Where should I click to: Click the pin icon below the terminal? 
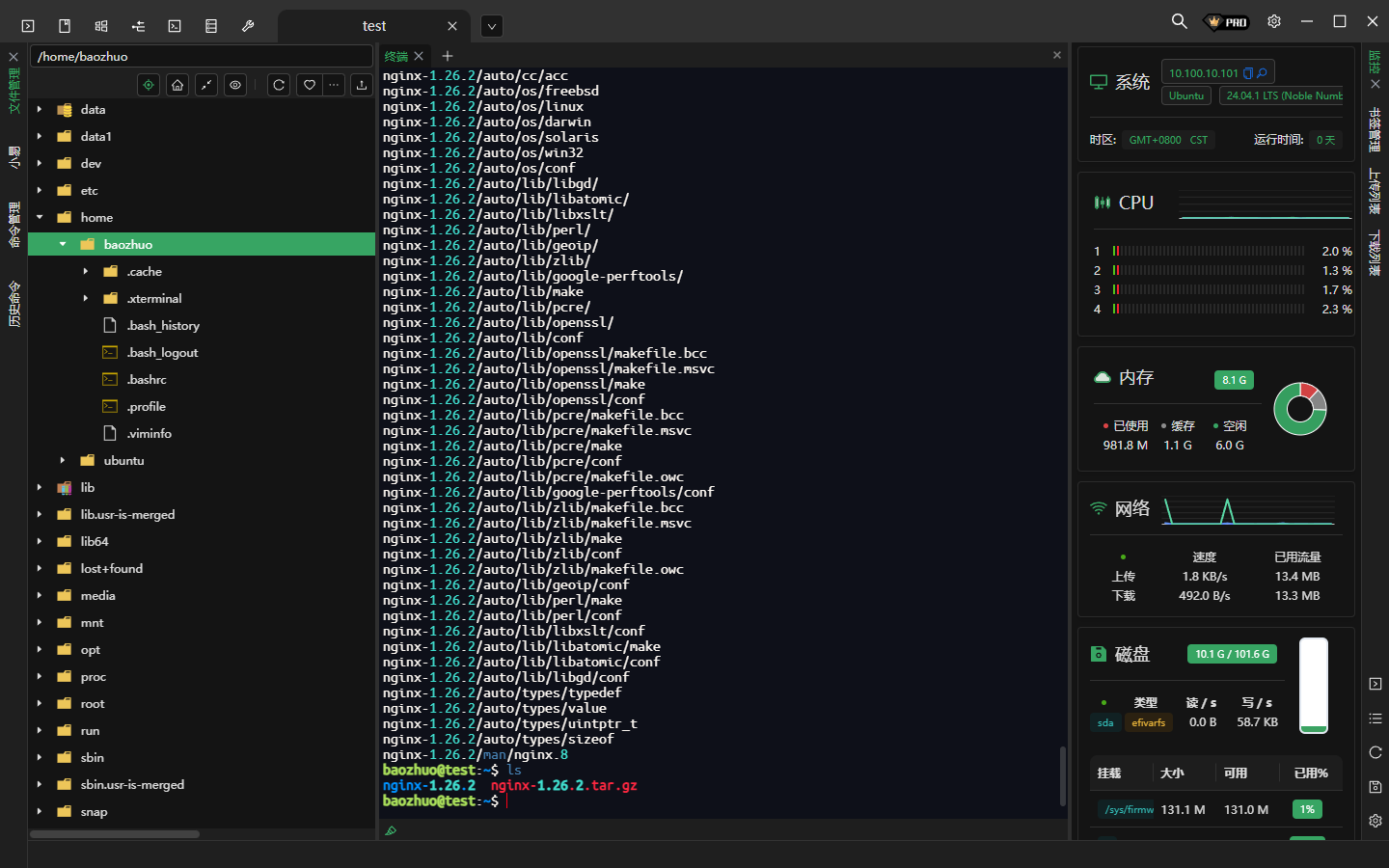click(x=391, y=830)
